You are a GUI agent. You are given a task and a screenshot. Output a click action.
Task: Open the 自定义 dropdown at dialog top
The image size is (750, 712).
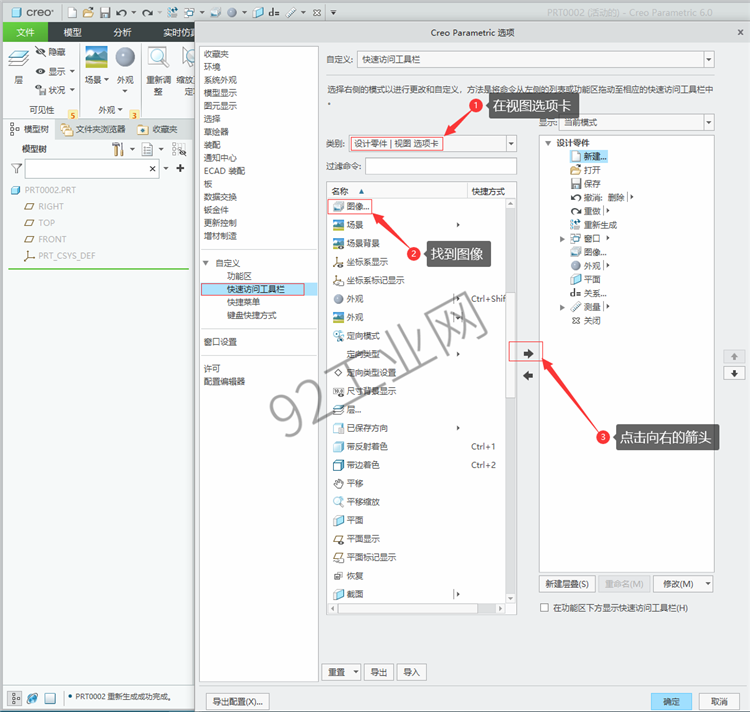[709, 59]
